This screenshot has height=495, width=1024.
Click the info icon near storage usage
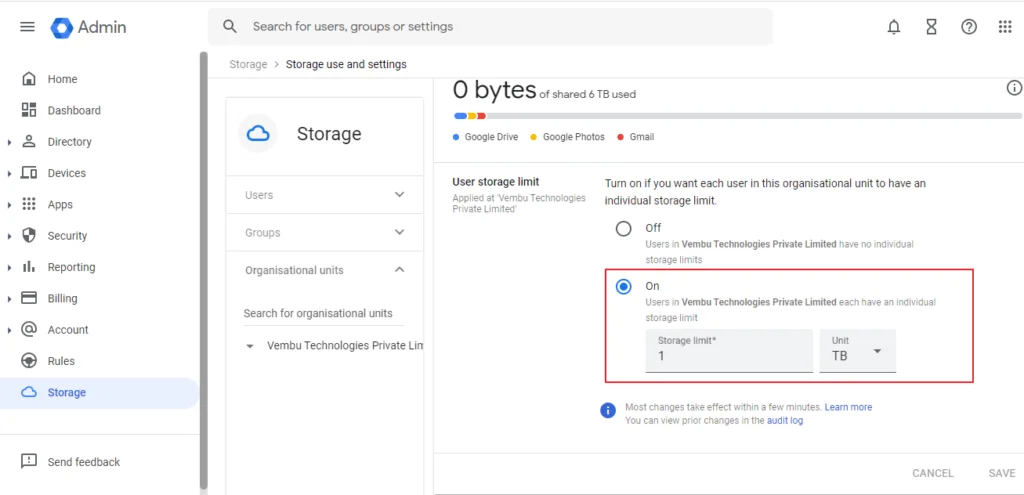(x=1014, y=88)
